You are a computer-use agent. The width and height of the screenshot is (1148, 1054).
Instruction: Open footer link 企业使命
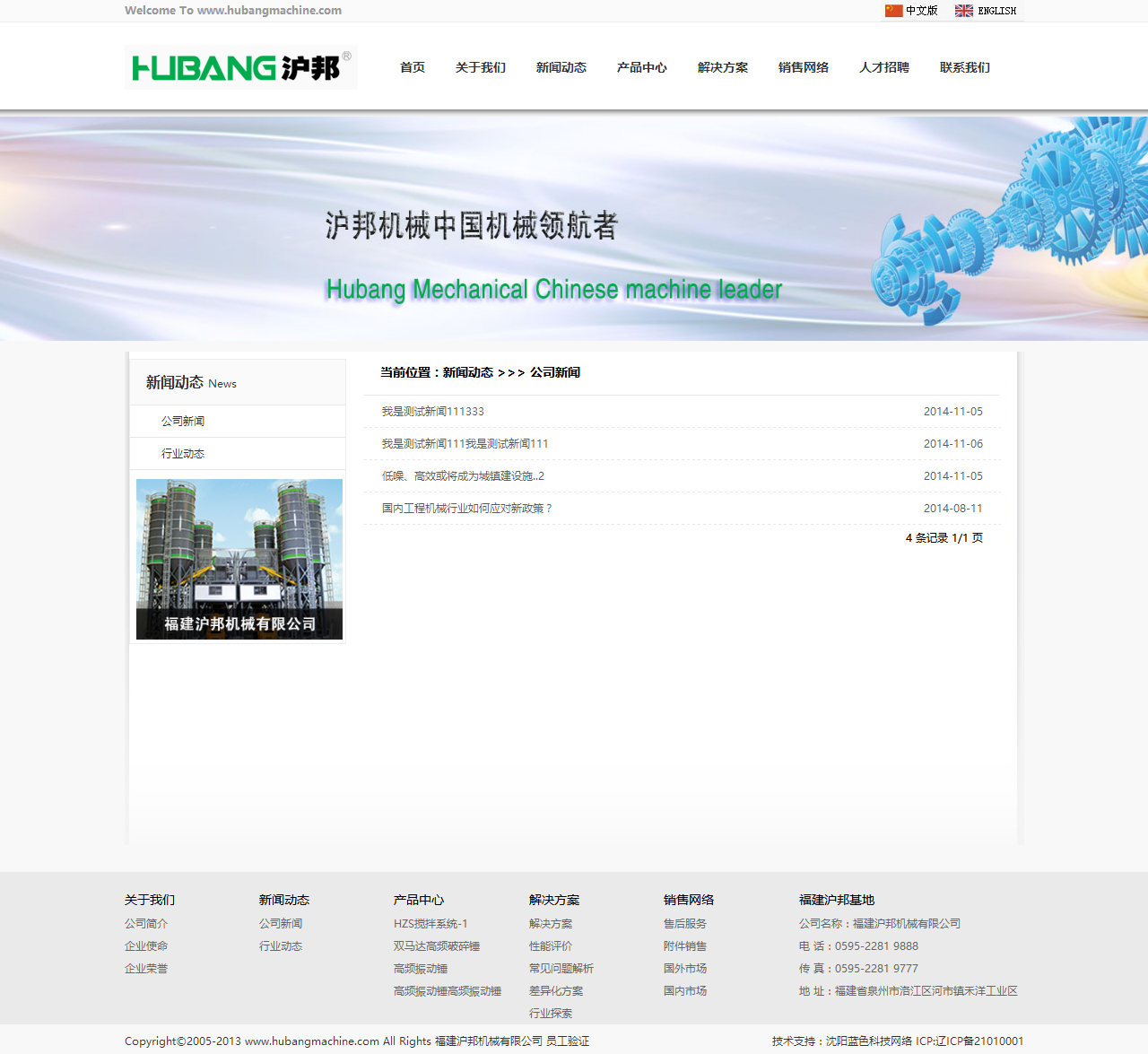click(146, 946)
